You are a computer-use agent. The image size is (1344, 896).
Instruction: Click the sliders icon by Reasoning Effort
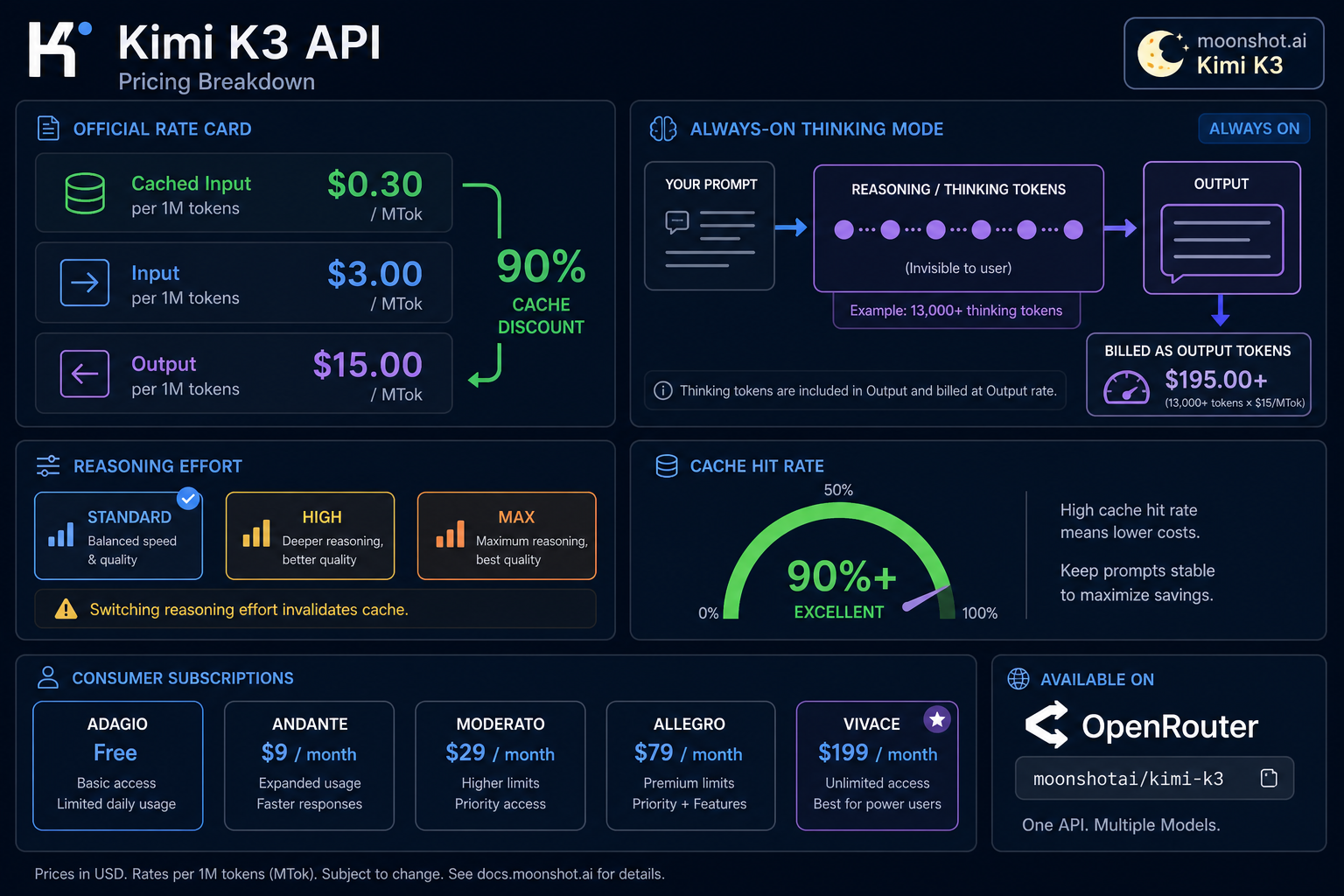(x=48, y=465)
